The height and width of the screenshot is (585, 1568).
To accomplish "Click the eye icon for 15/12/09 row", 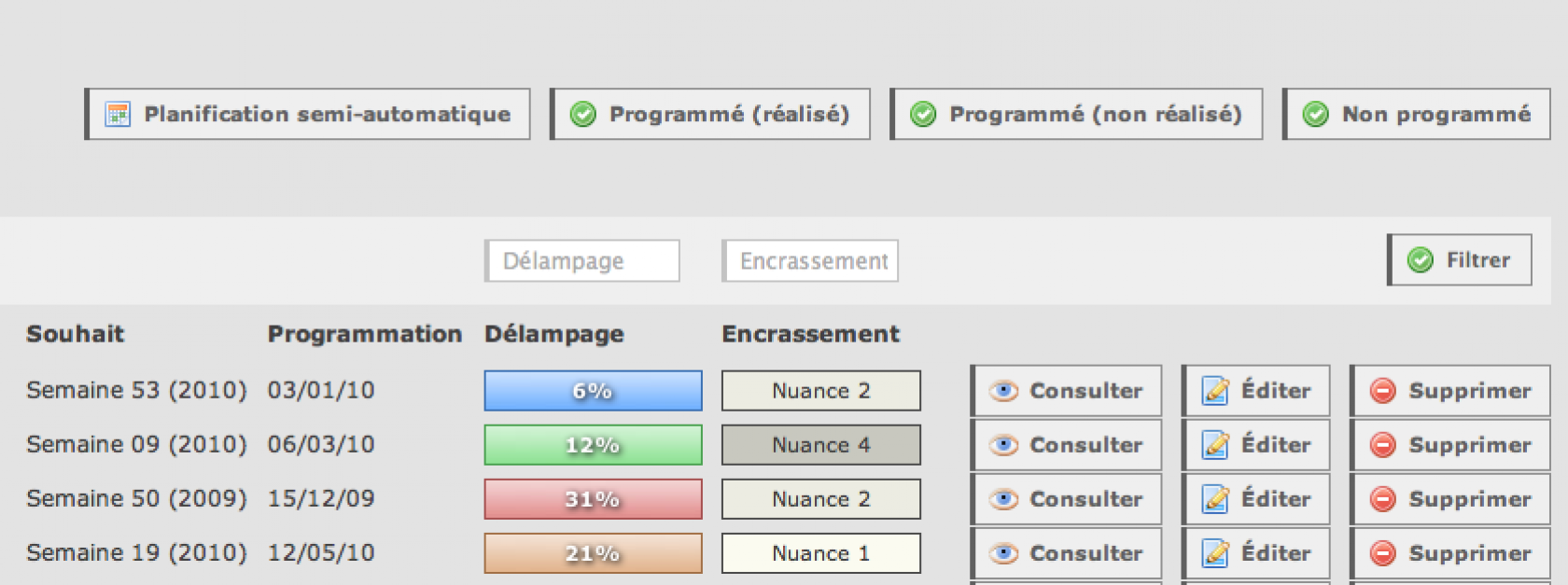I will click(x=1003, y=499).
